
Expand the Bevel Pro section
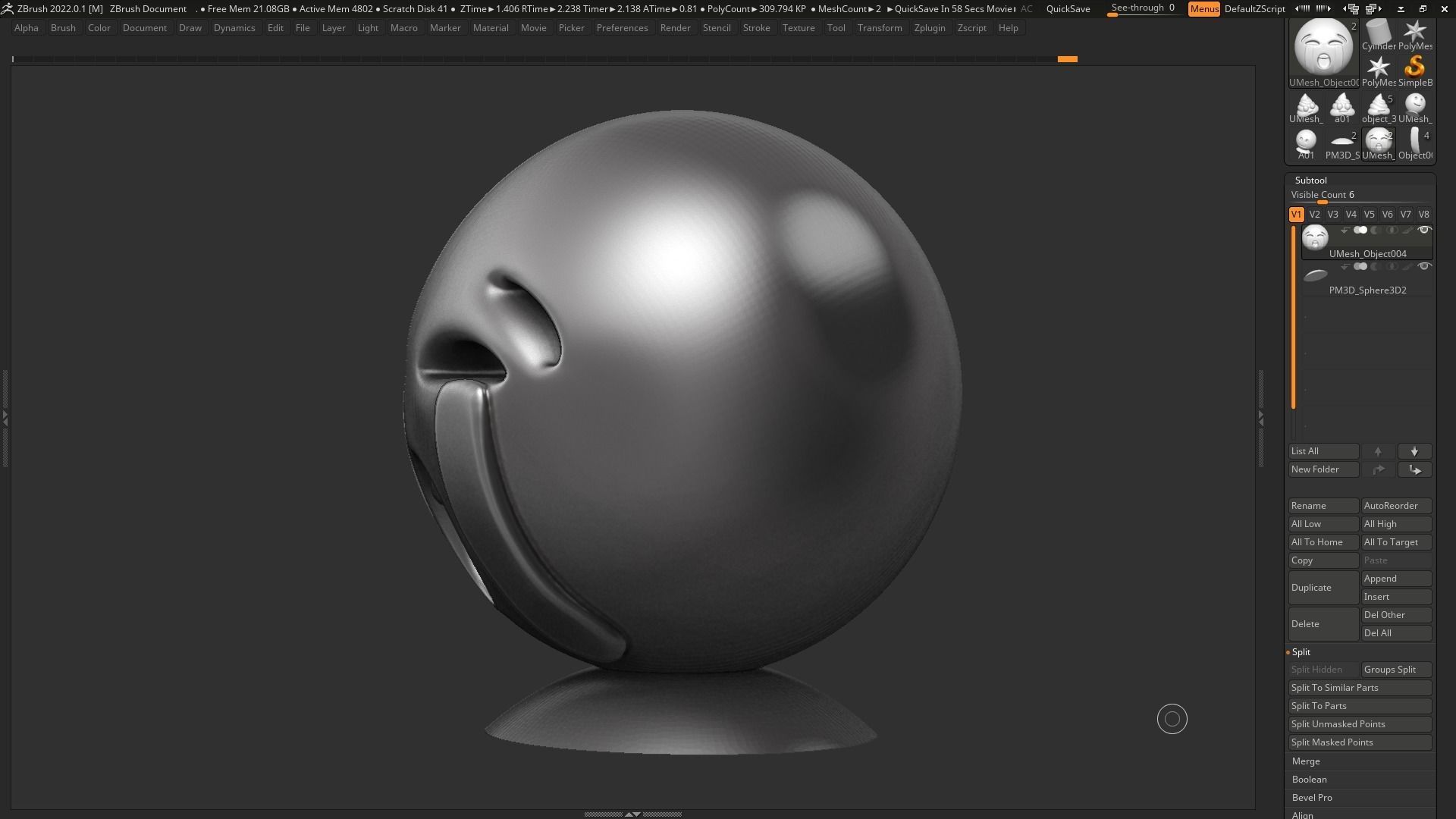pyautogui.click(x=1312, y=798)
